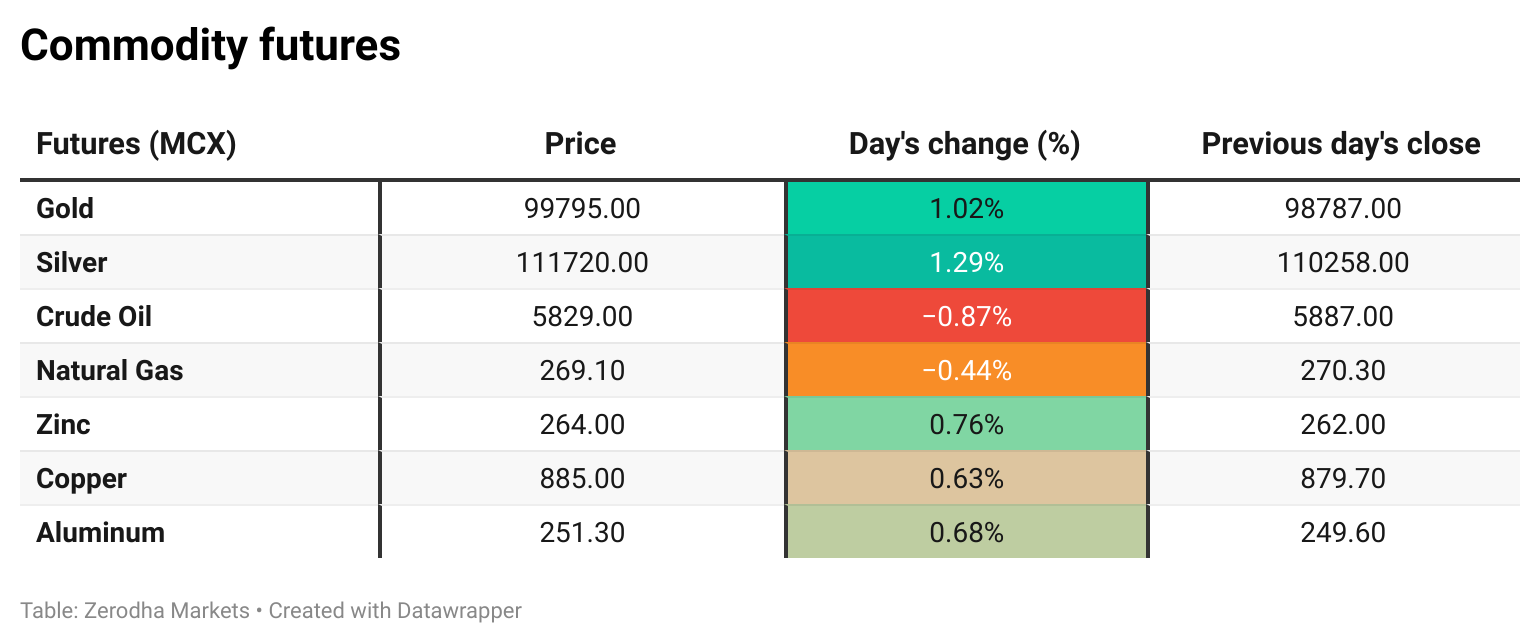Click the Previous day's close header
The width and height of the screenshot is (1540, 644).
(1340, 144)
